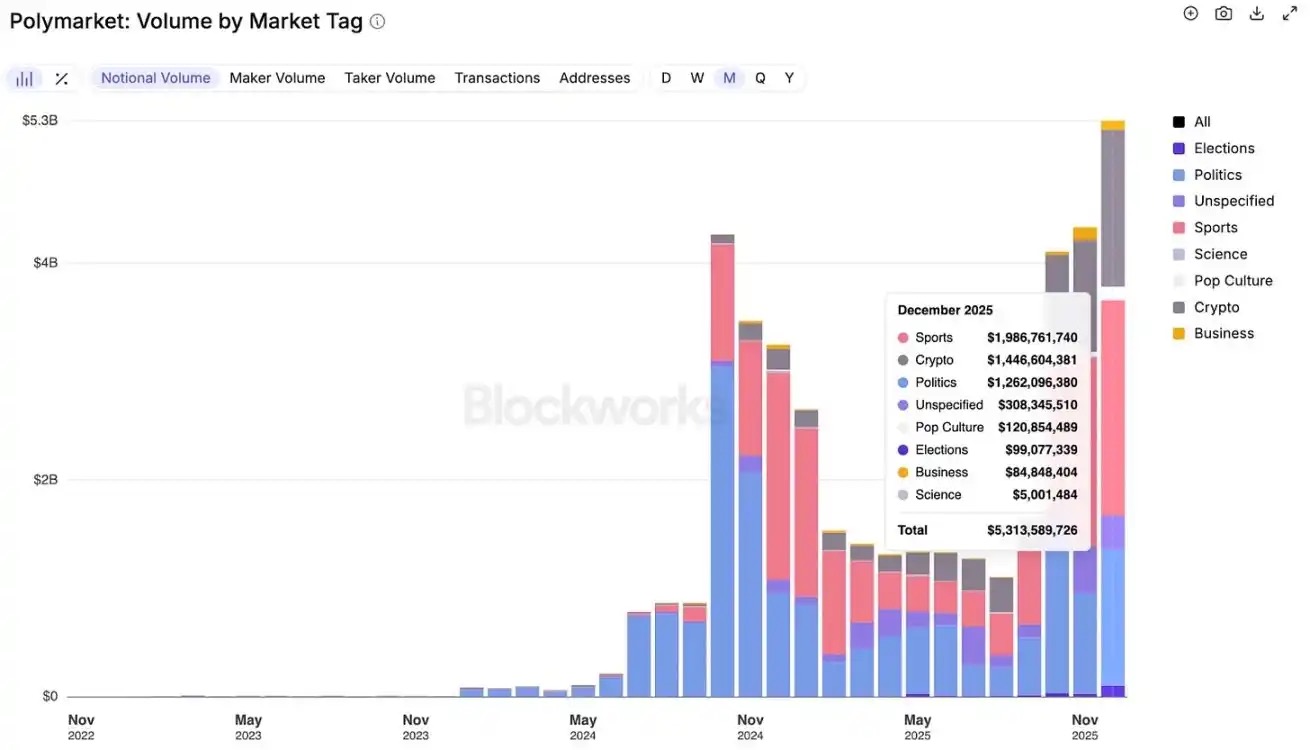1310x750 pixels.
Task: Open the Transactions tab
Action: (497, 77)
